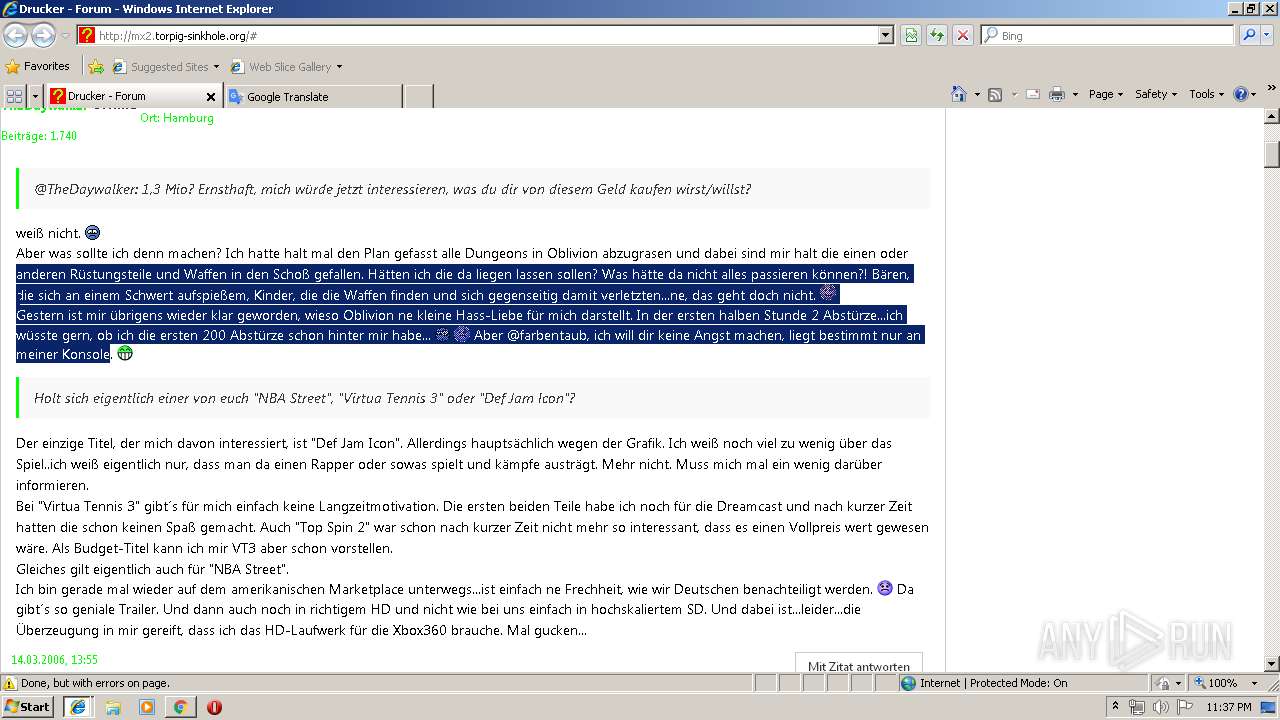Show hidden system tray icons

pos(1115,707)
